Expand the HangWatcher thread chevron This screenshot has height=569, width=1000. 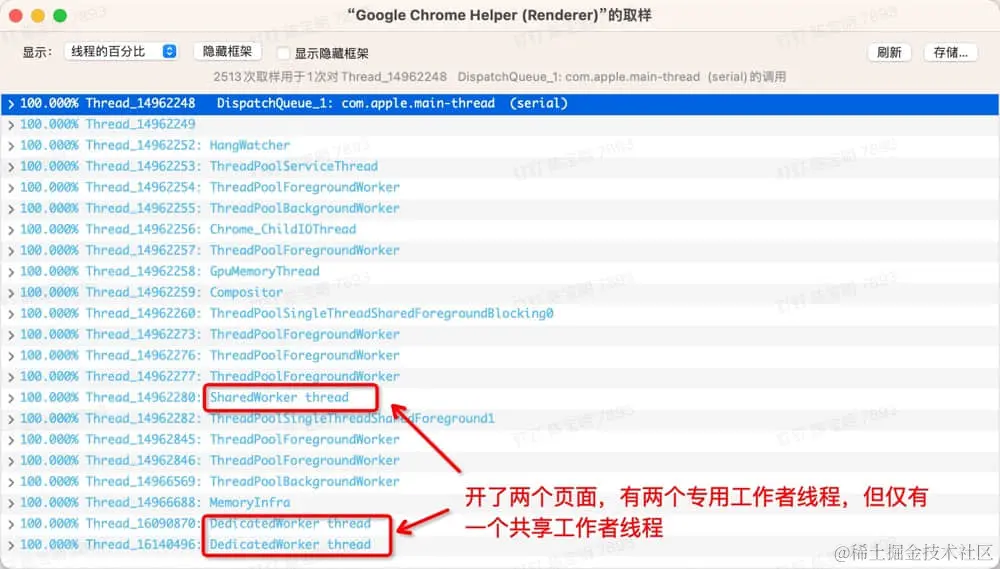pos(11,146)
